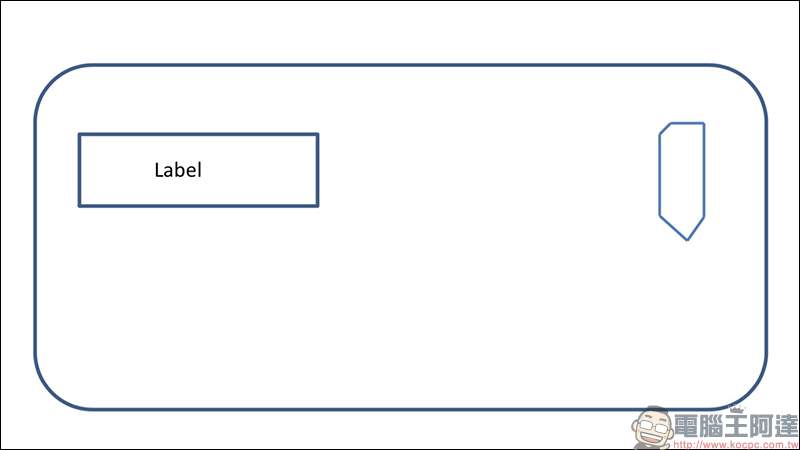This screenshot has height=450, width=800.
Task: Click the bottom border of the Label rectangle
Action: pos(198,206)
